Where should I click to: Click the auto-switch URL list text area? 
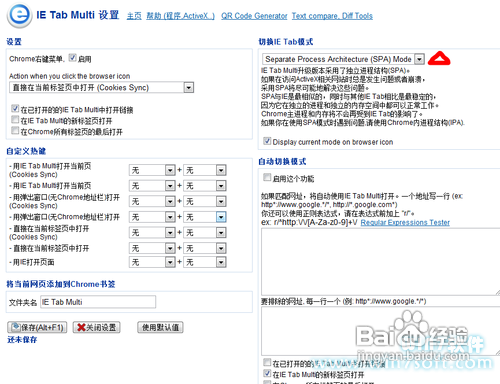(380, 262)
